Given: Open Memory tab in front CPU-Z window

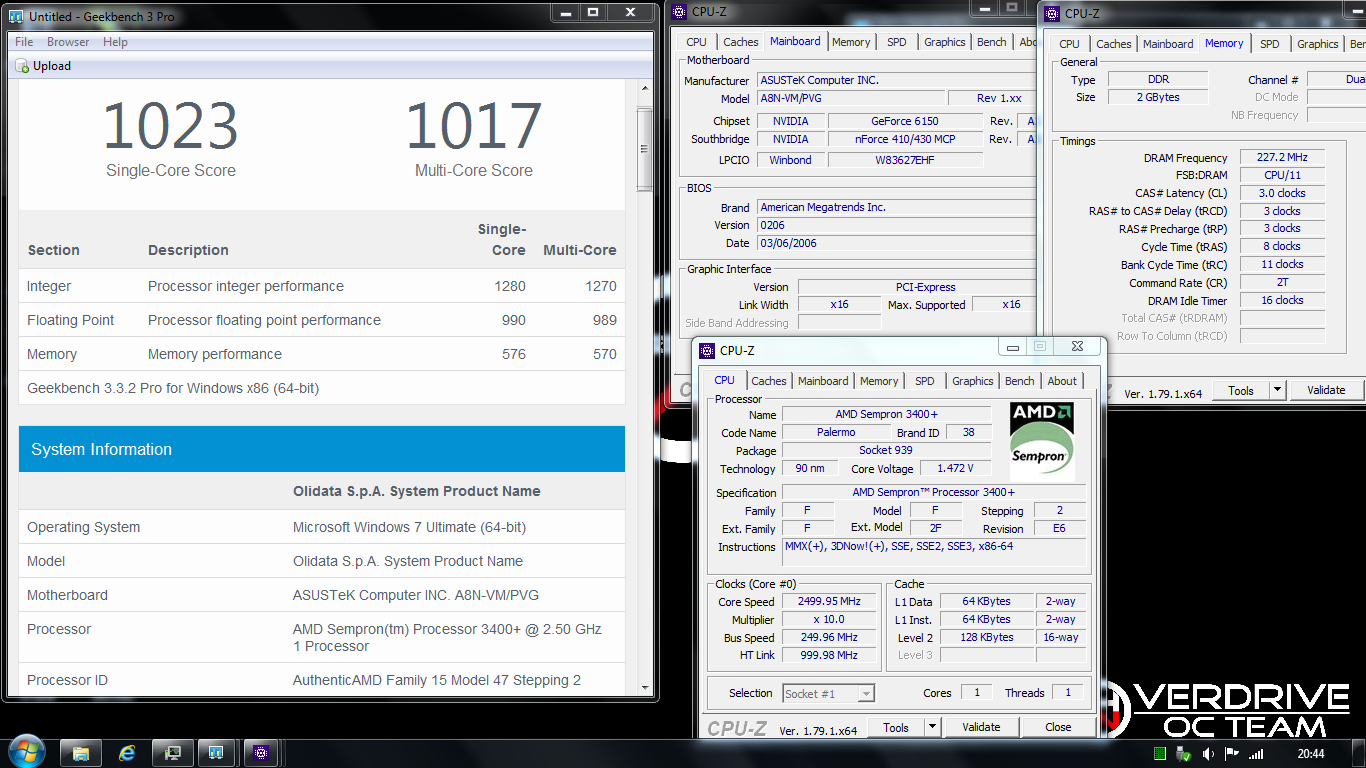Looking at the screenshot, I should coord(879,381).
